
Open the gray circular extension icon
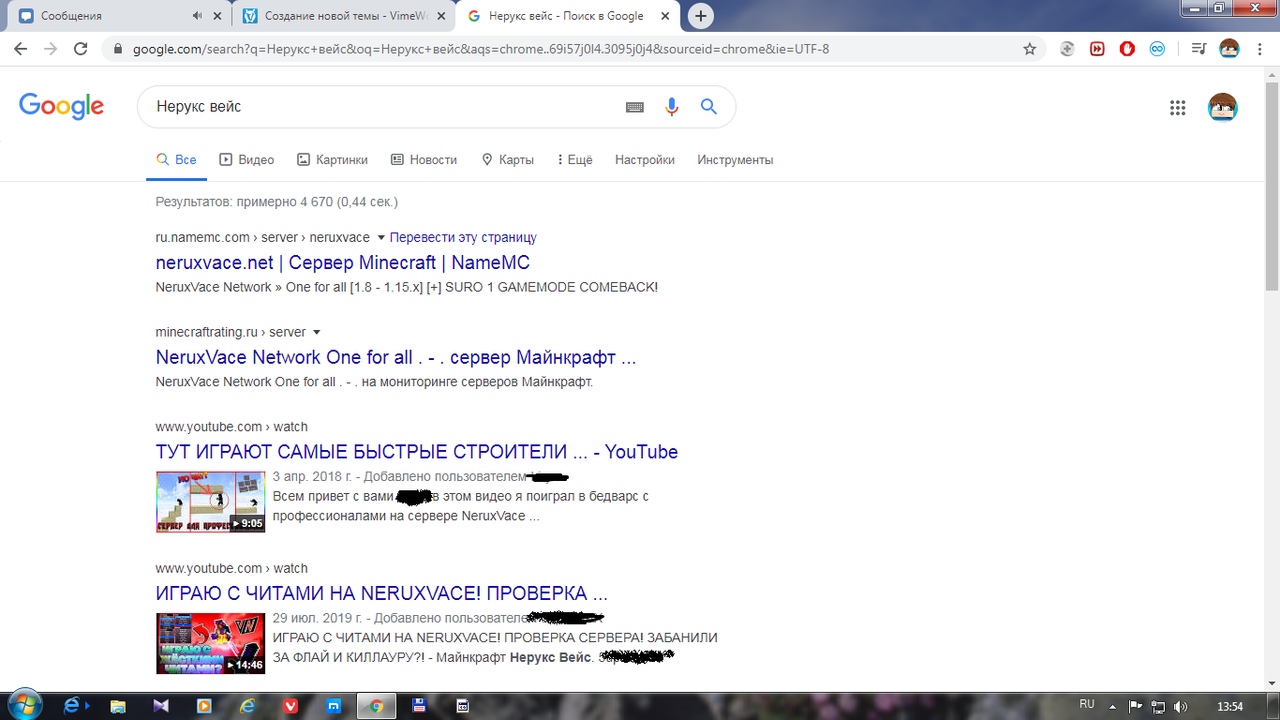[x=1067, y=48]
